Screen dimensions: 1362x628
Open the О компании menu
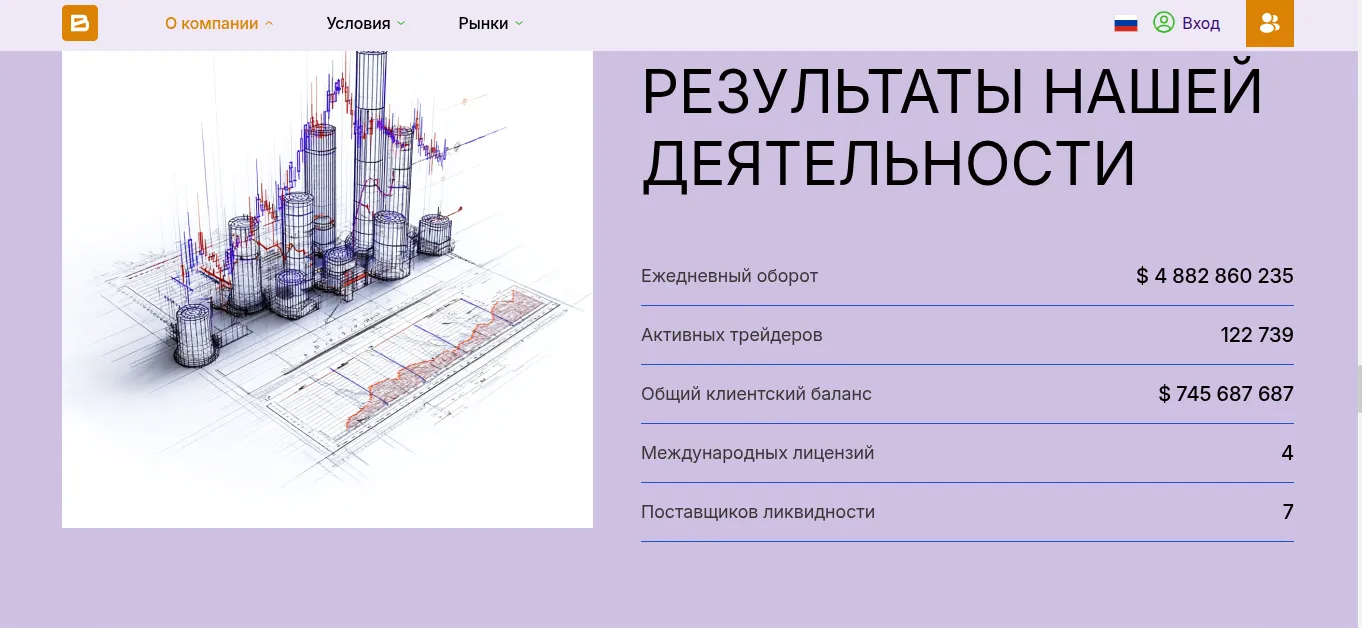coord(211,23)
